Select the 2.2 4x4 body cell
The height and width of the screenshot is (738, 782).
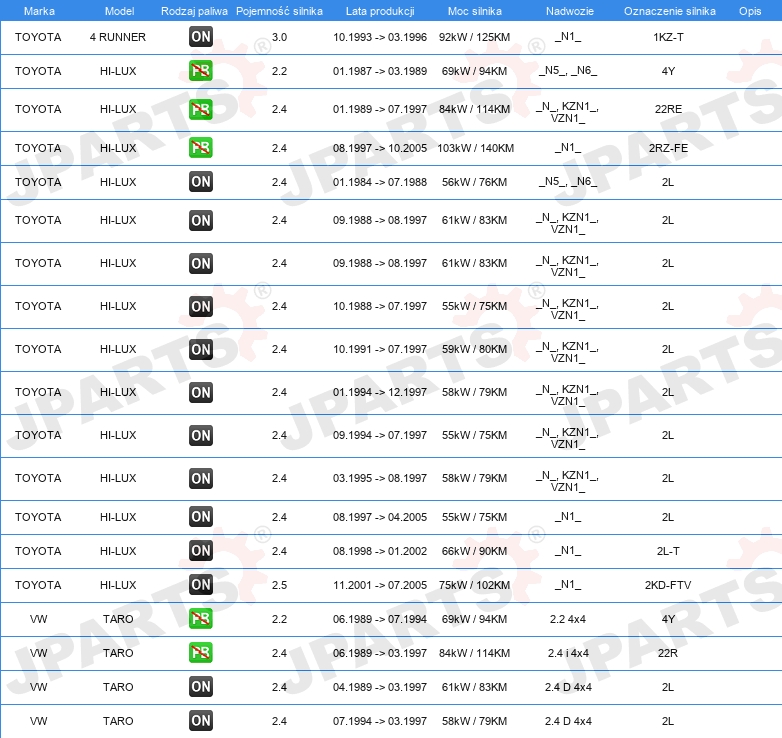(568, 619)
